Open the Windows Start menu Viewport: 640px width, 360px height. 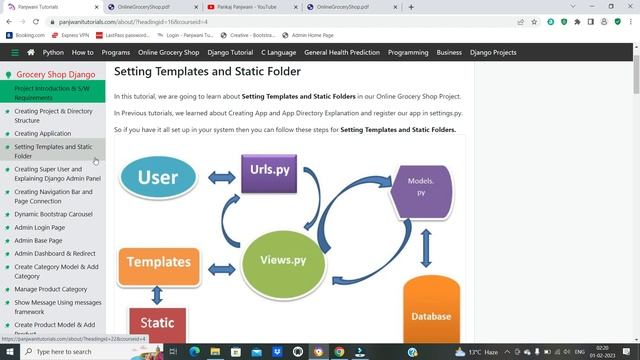coord(10,351)
